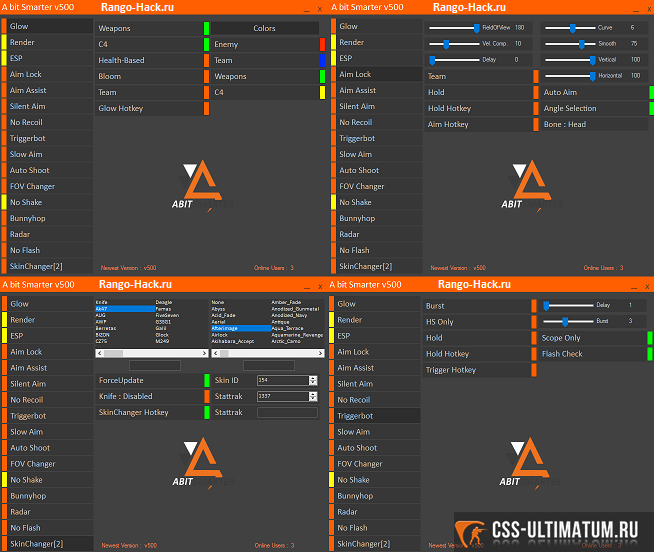The height and width of the screenshot is (552, 654).
Task: Toggle Auto Aim option
Action: pos(597,93)
